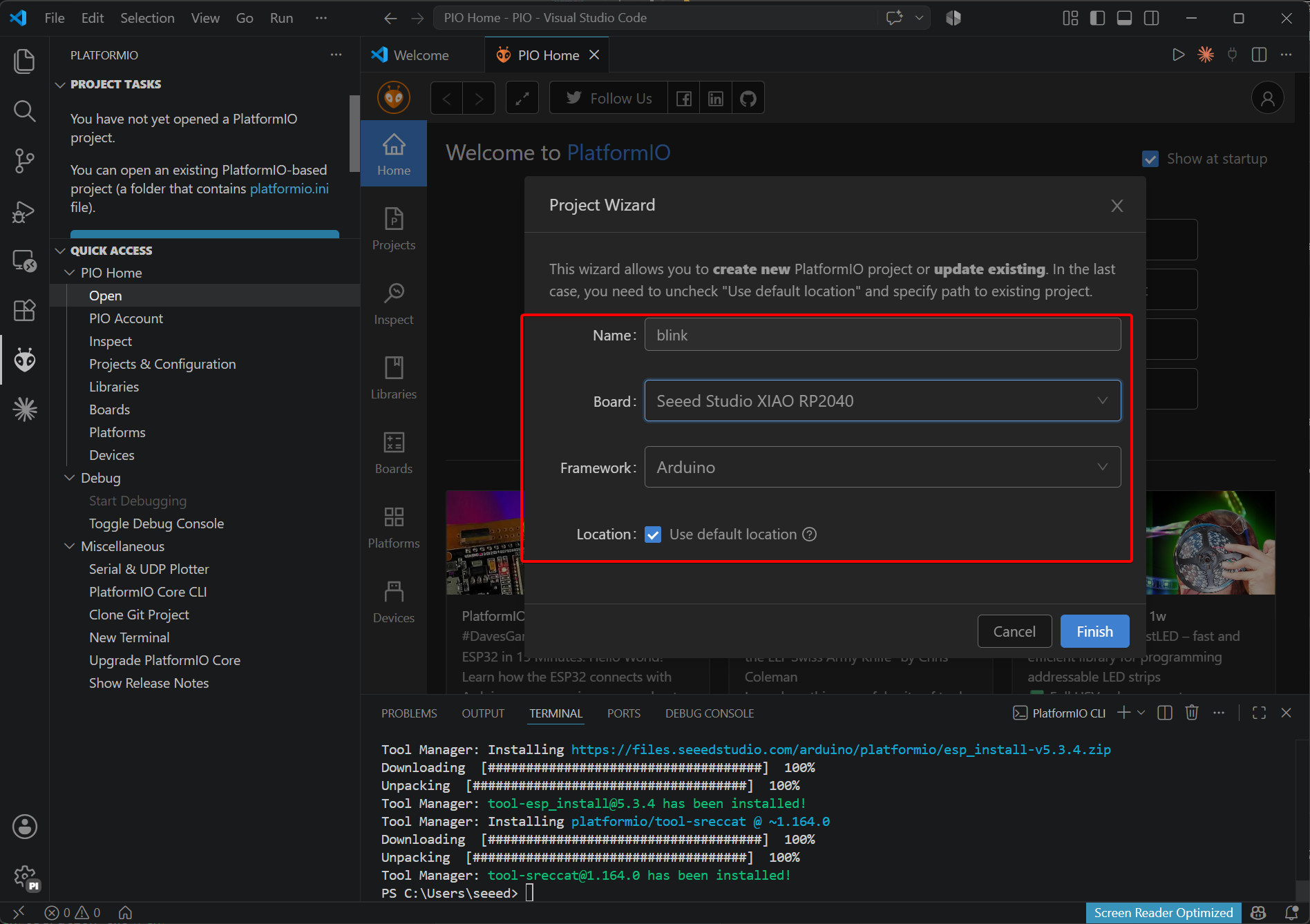The width and height of the screenshot is (1310, 924).
Task: Open the launch profile dropdown beside new terminal
Action: point(1141,713)
